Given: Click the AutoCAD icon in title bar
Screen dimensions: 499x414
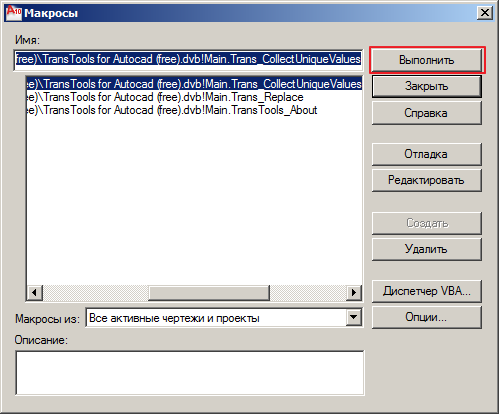Looking at the screenshot, I should pyautogui.click(x=14, y=13).
